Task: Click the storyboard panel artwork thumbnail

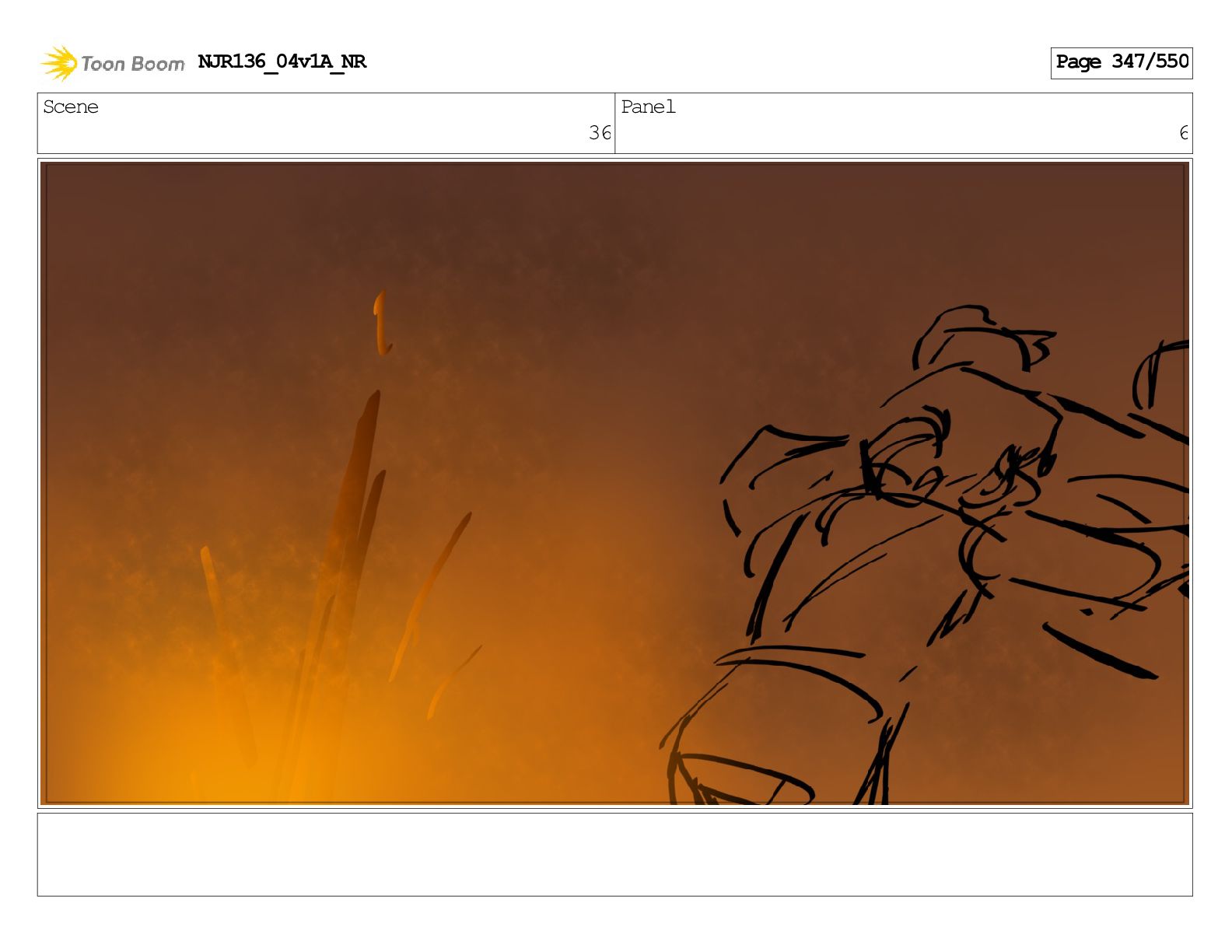Action: point(614,483)
